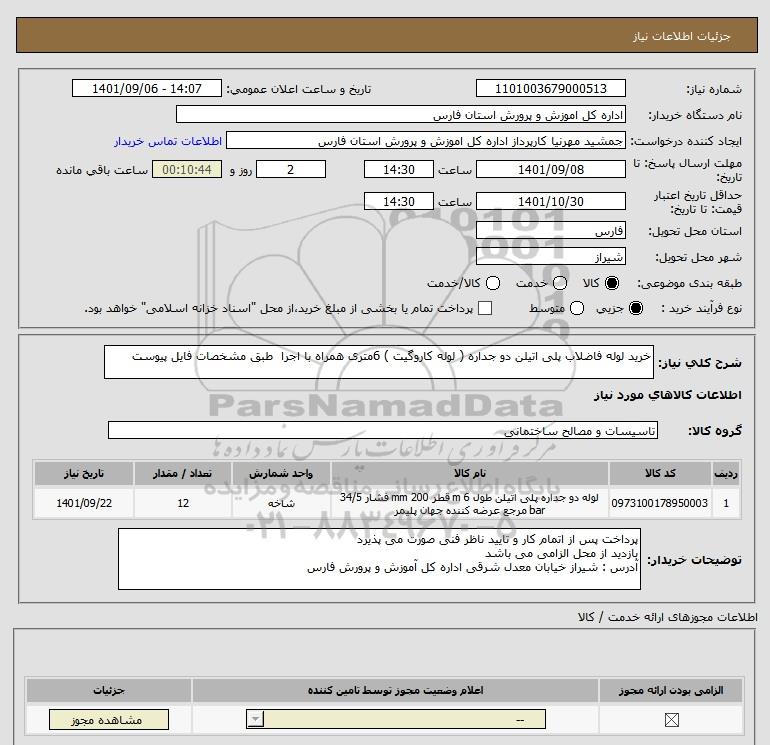Click the مشاهده مجوز button
The height and width of the screenshot is (745, 770).
click(109, 720)
